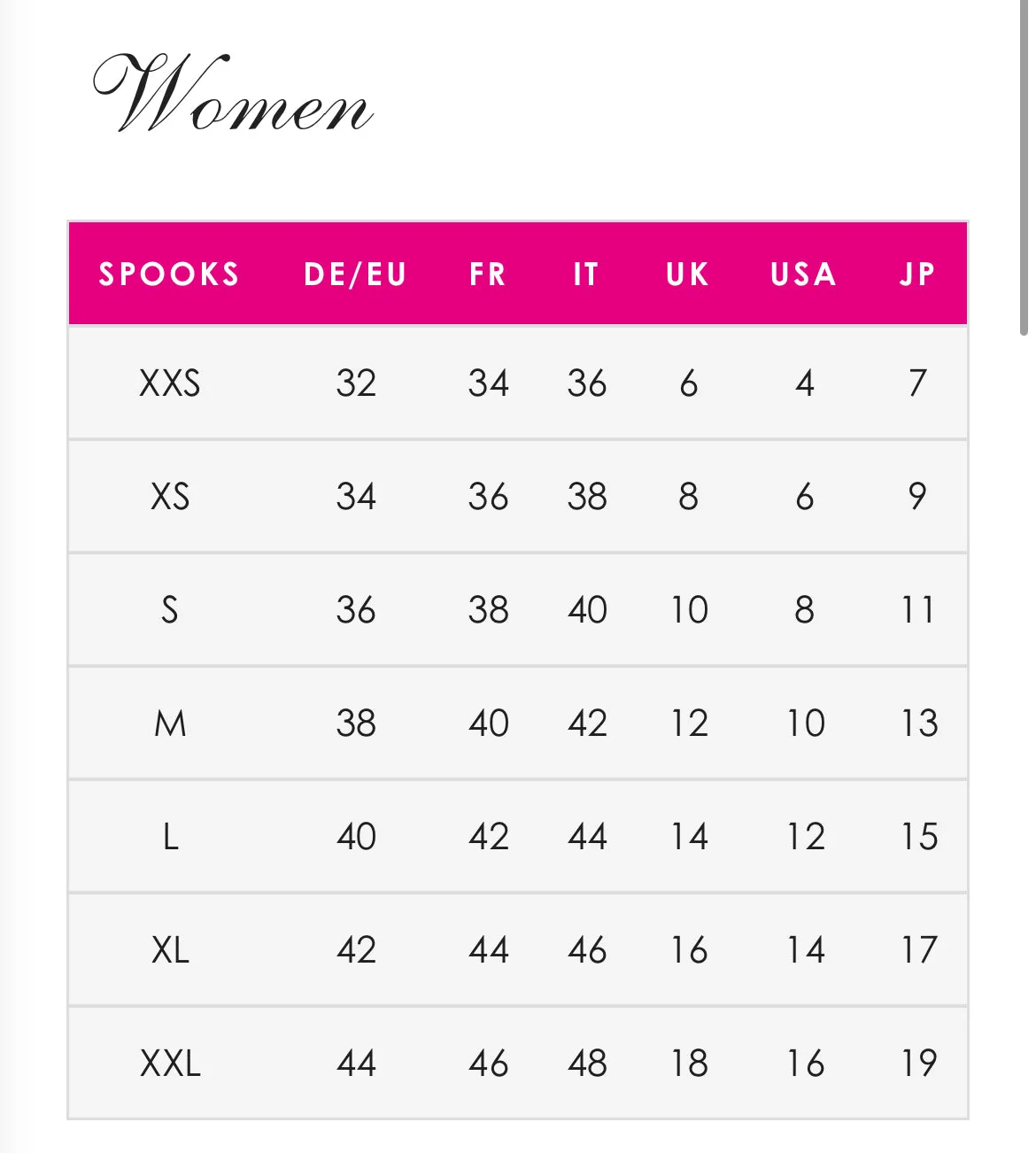This screenshot has width=1036, height=1153.
Task: Click DE/EU value 44 in XXL row
Action: pyautogui.click(x=356, y=1063)
